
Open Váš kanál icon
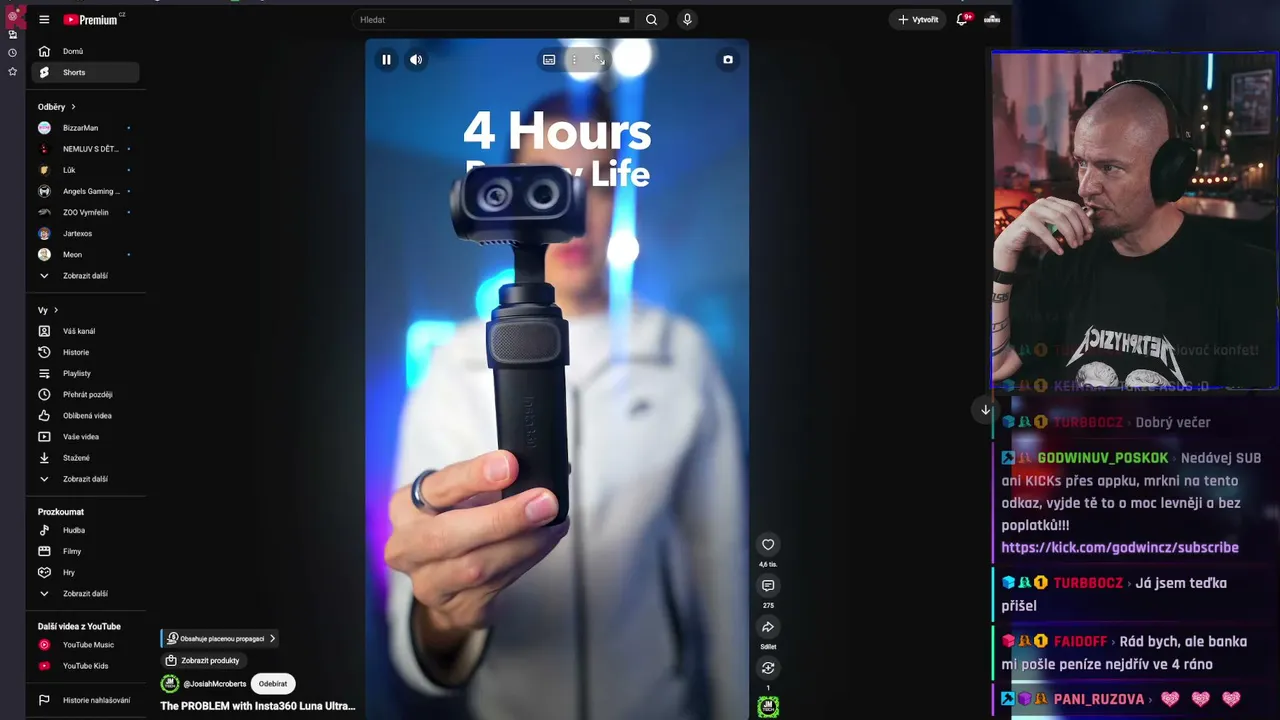44,331
